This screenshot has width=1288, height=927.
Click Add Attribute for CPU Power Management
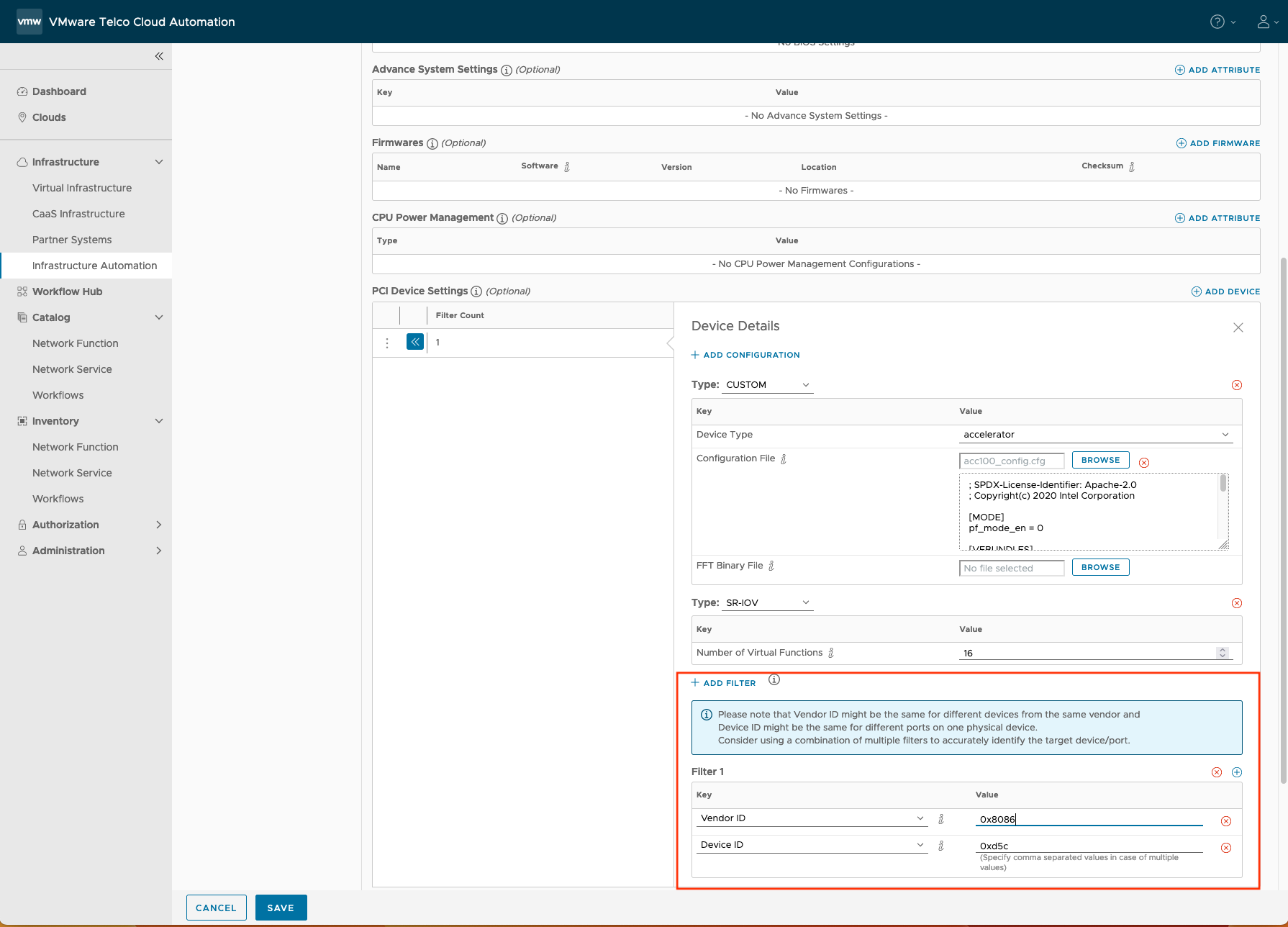coord(1217,218)
